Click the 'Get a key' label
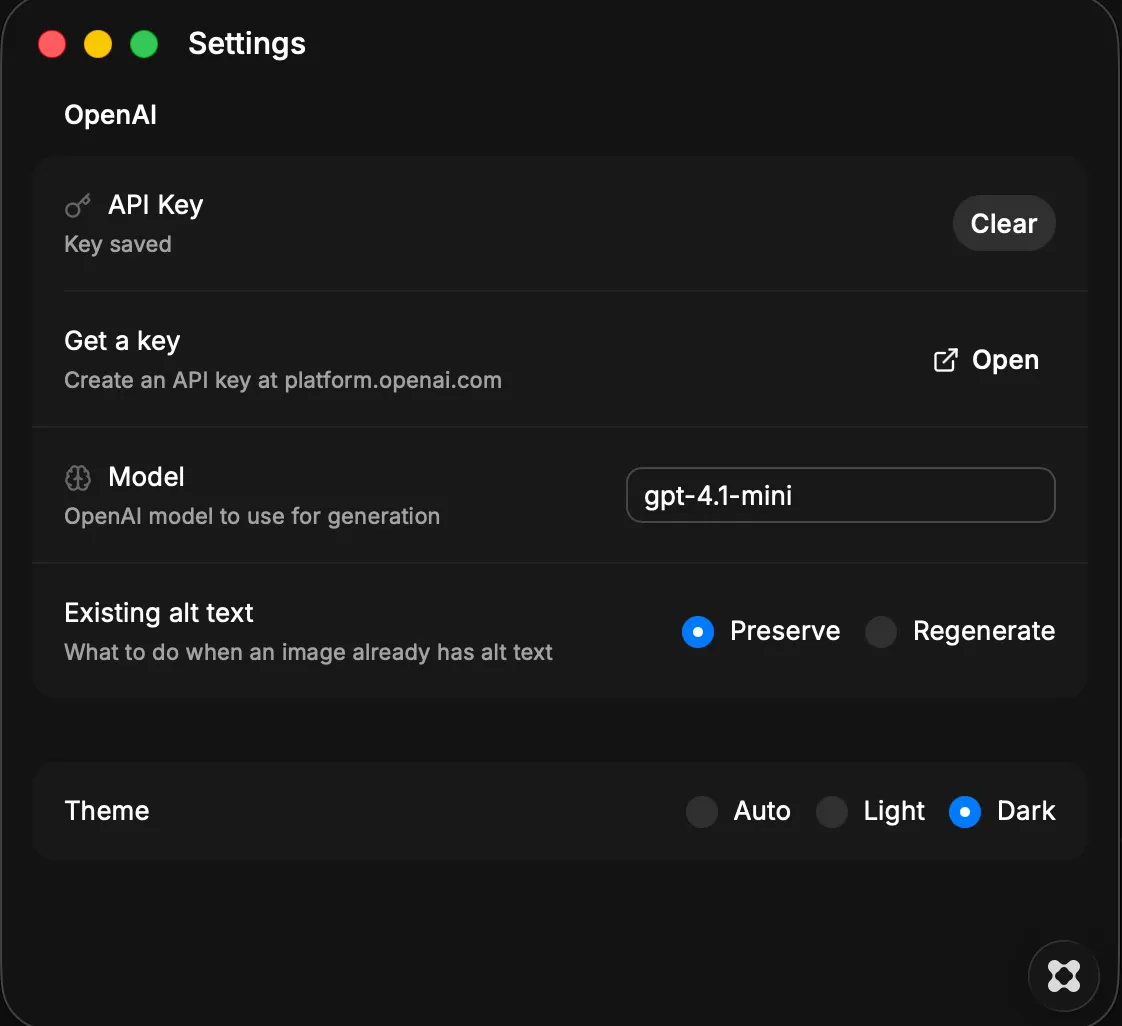Viewport: 1122px width, 1026px height. 122,341
